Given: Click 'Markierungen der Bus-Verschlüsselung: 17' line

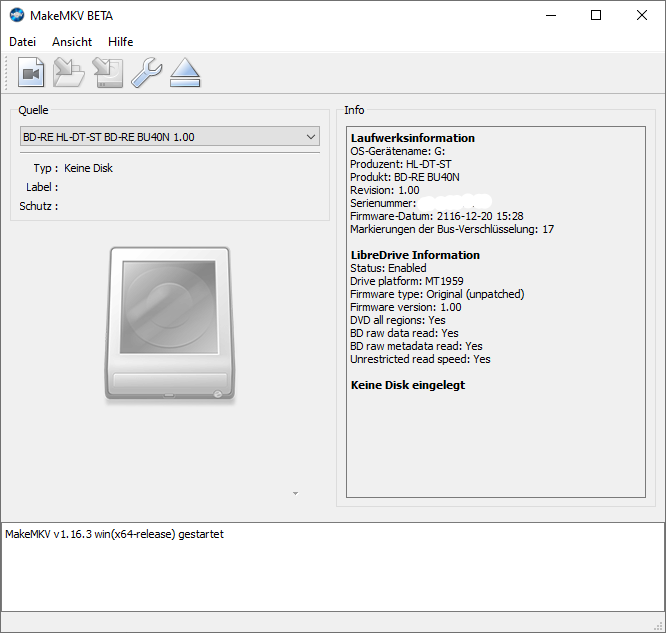Looking at the screenshot, I should (x=452, y=229).
